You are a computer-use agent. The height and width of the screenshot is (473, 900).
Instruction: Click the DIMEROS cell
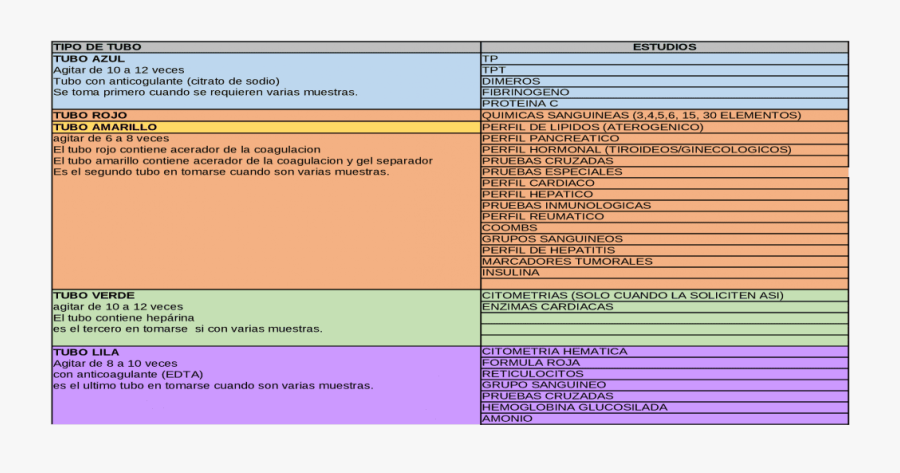[510, 81]
